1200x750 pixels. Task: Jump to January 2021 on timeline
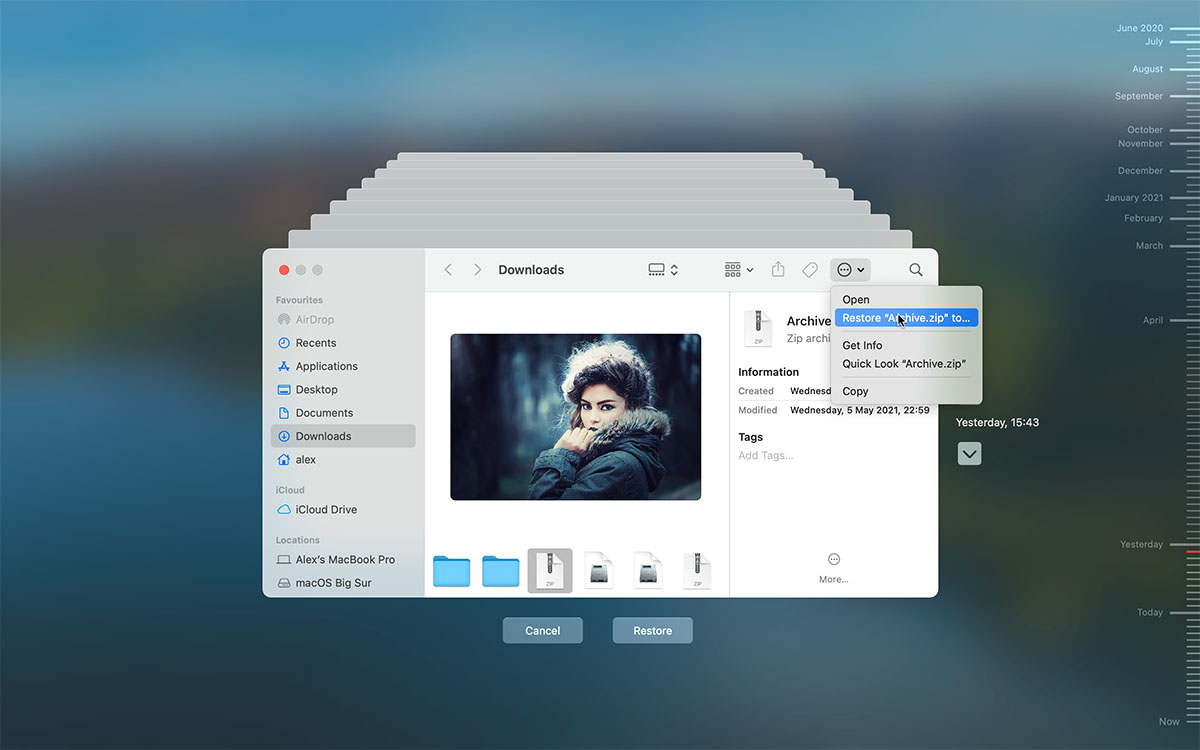pos(1134,198)
